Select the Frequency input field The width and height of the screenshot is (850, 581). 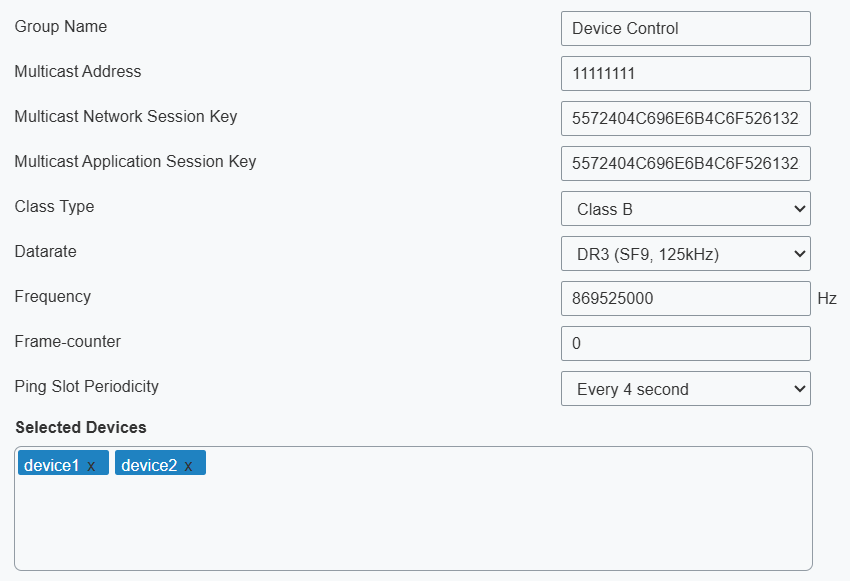[685, 299]
